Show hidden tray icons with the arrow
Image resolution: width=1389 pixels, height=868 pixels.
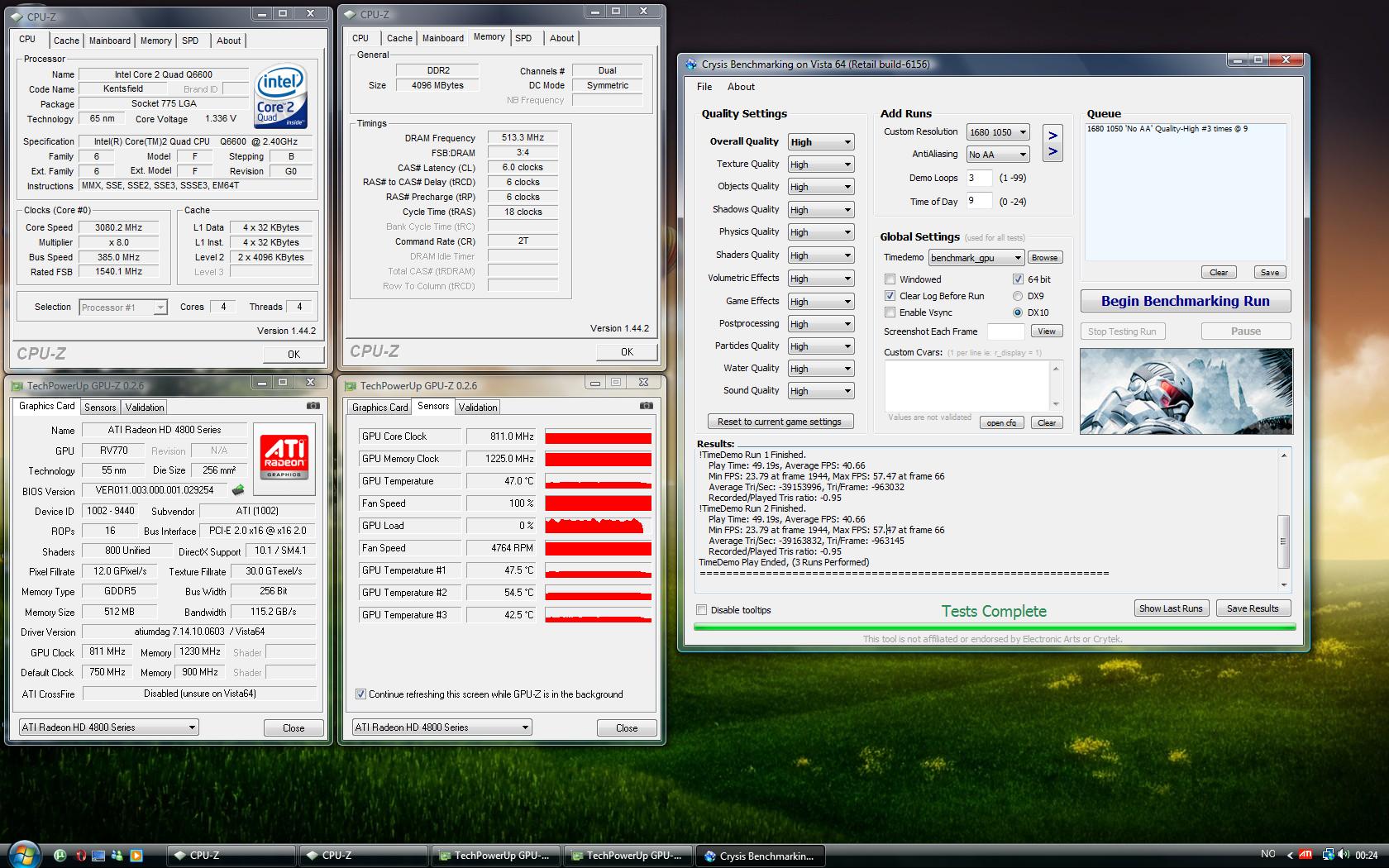click(1289, 855)
